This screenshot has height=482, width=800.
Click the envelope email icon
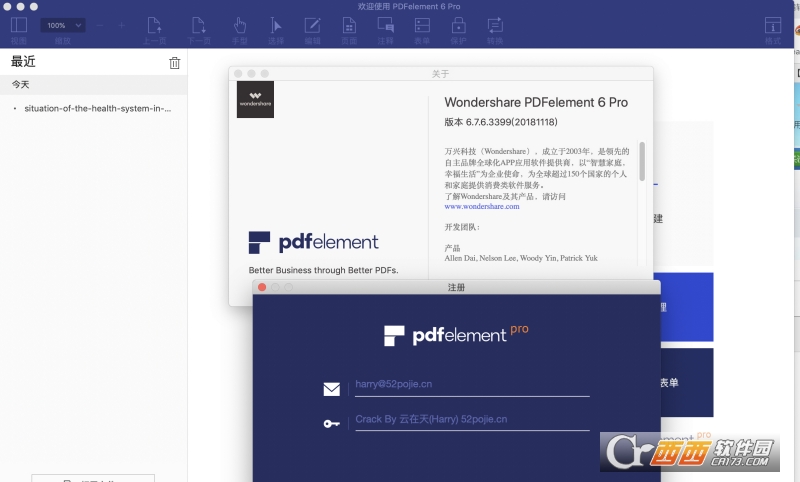coord(332,389)
